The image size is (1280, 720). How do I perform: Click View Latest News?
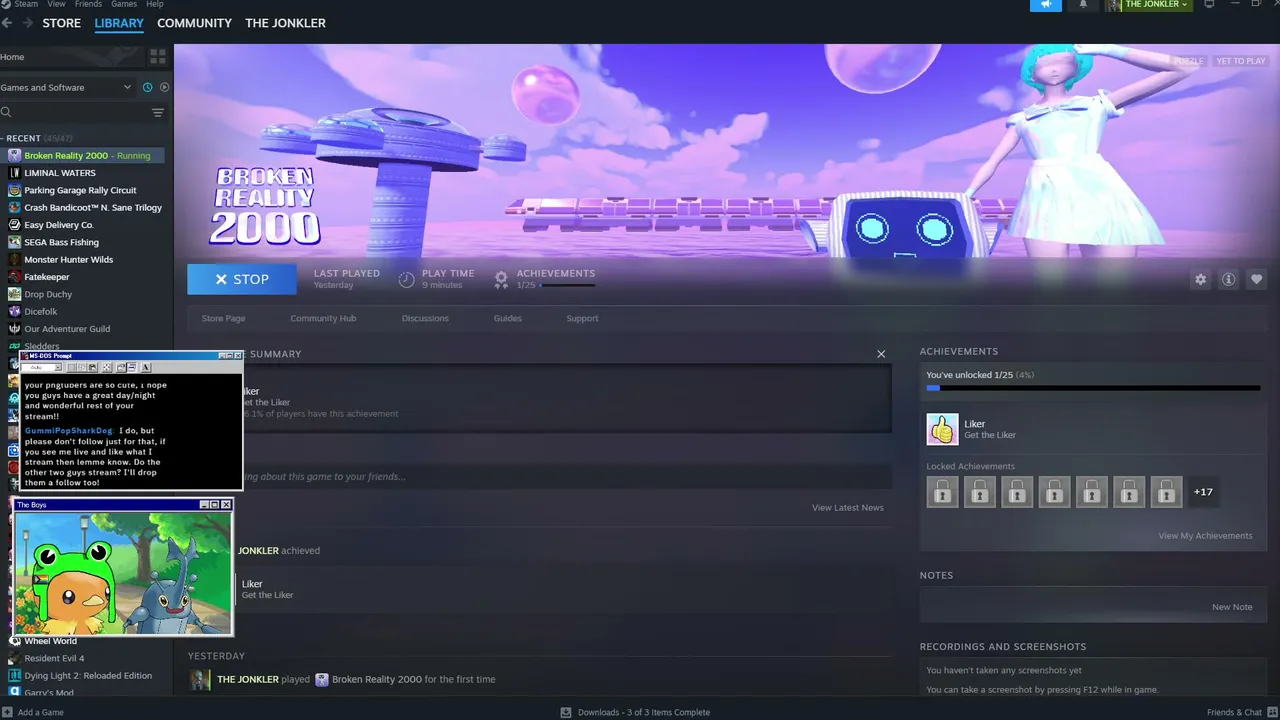[848, 508]
